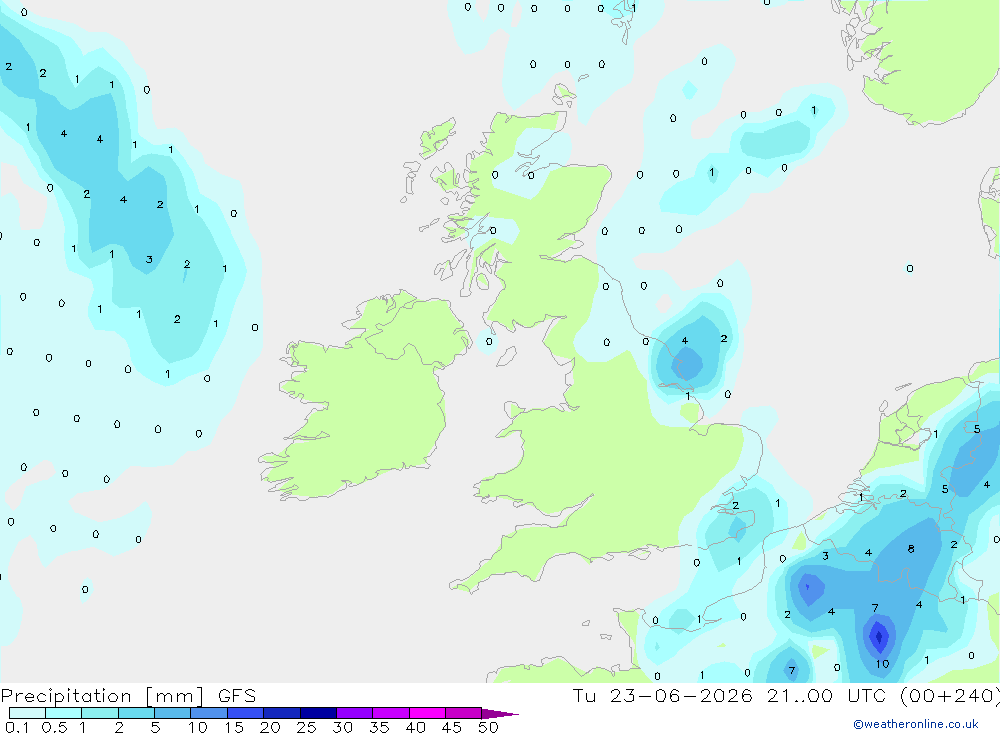Click the 0.1–0.5 mm palest legend swatch
Image resolution: width=1000 pixels, height=733 pixels.
[27, 713]
